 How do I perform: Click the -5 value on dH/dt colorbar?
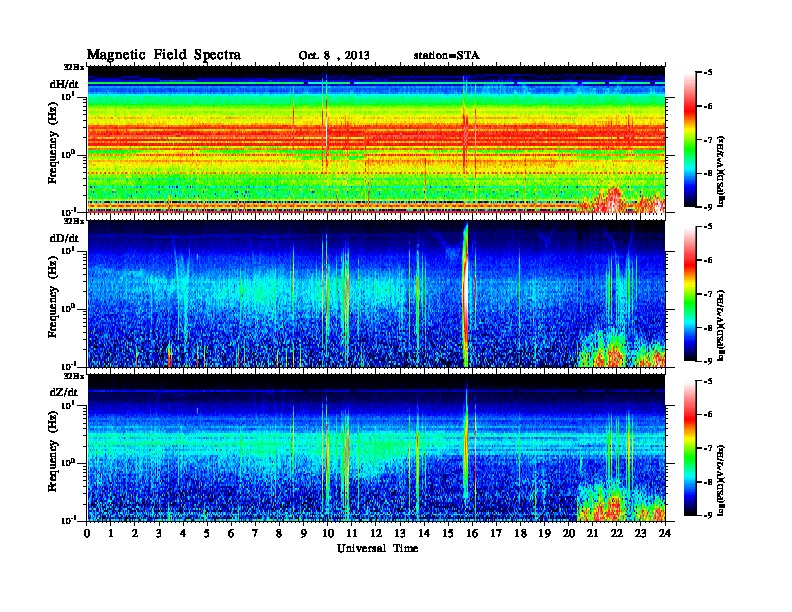click(x=708, y=73)
